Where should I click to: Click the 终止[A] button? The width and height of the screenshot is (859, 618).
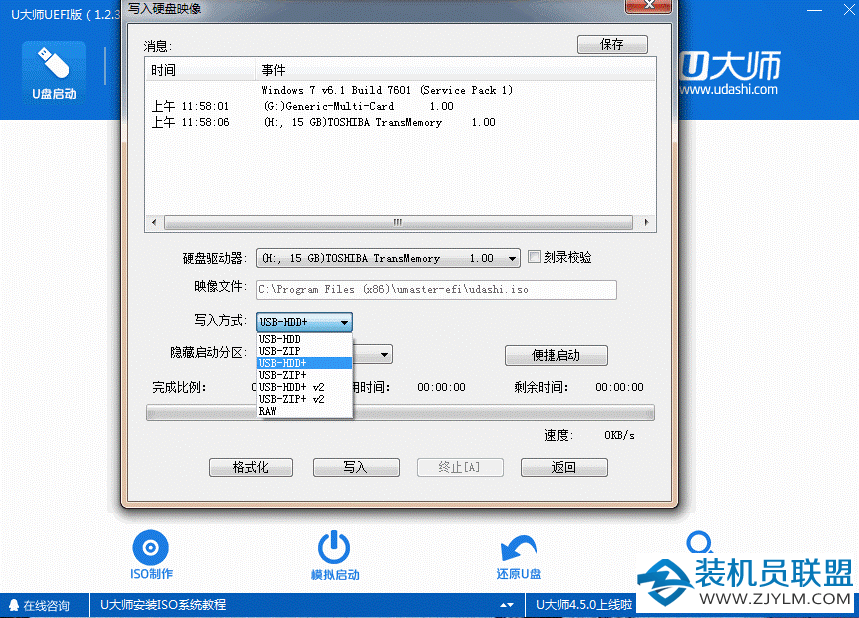(x=460, y=467)
